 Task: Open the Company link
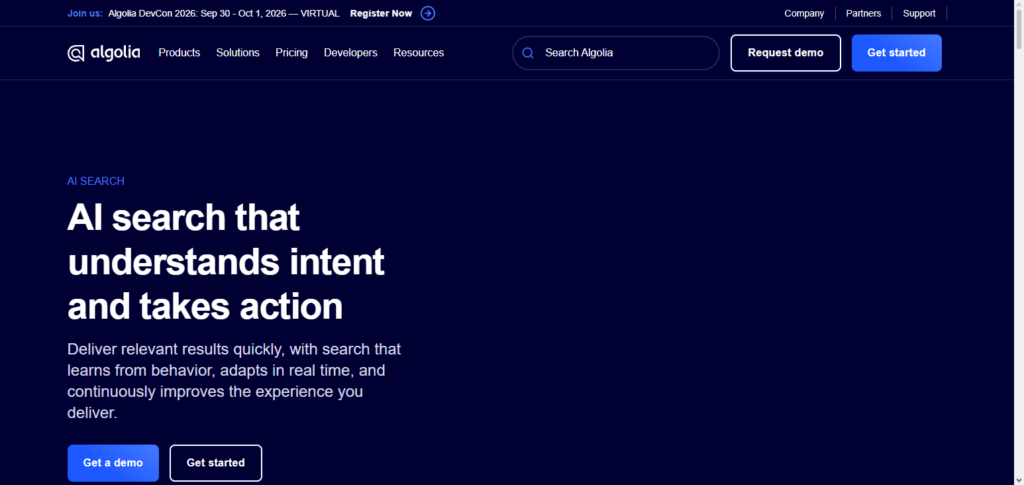[804, 13]
